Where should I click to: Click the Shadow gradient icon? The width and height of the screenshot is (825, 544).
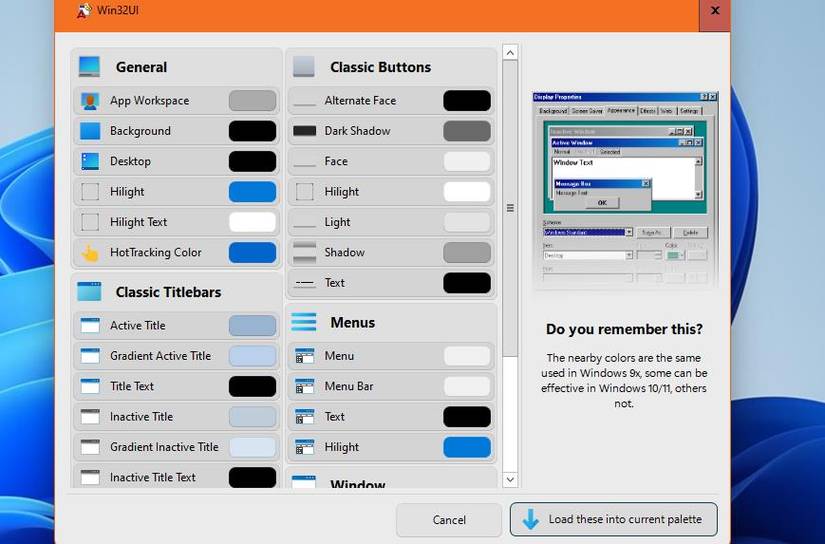pos(305,253)
